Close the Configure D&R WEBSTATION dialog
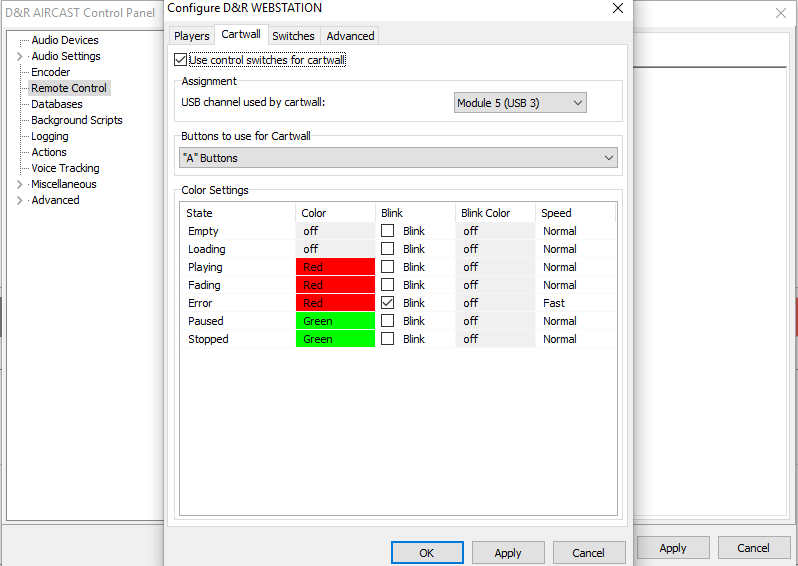The image size is (798, 566). [x=616, y=8]
